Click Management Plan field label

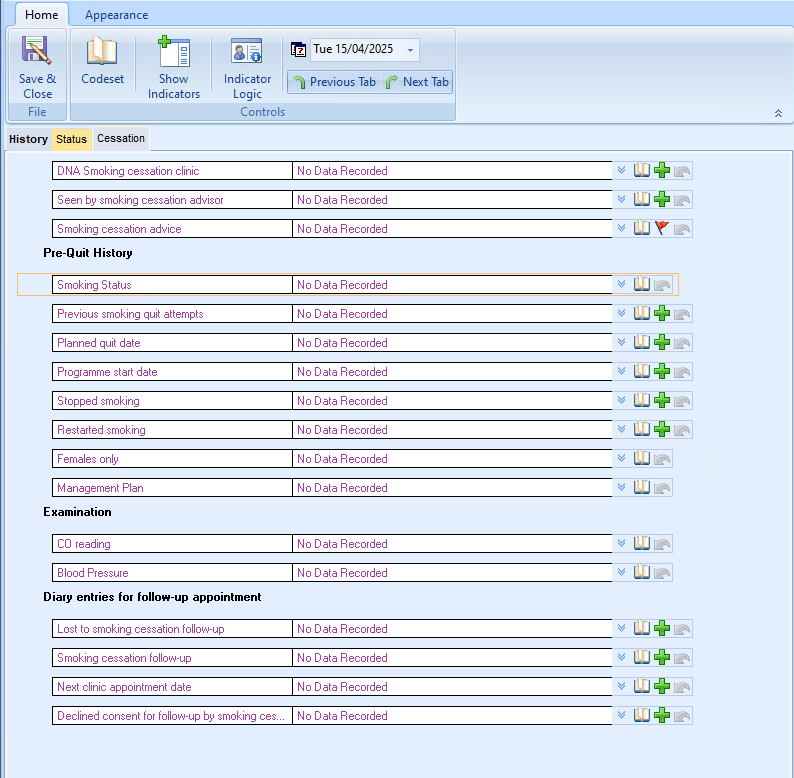point(172,488)
